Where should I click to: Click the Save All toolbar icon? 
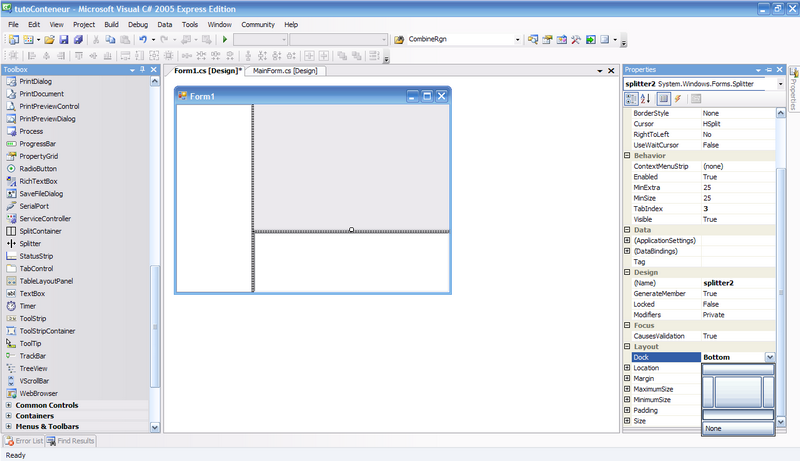[77, 40]
